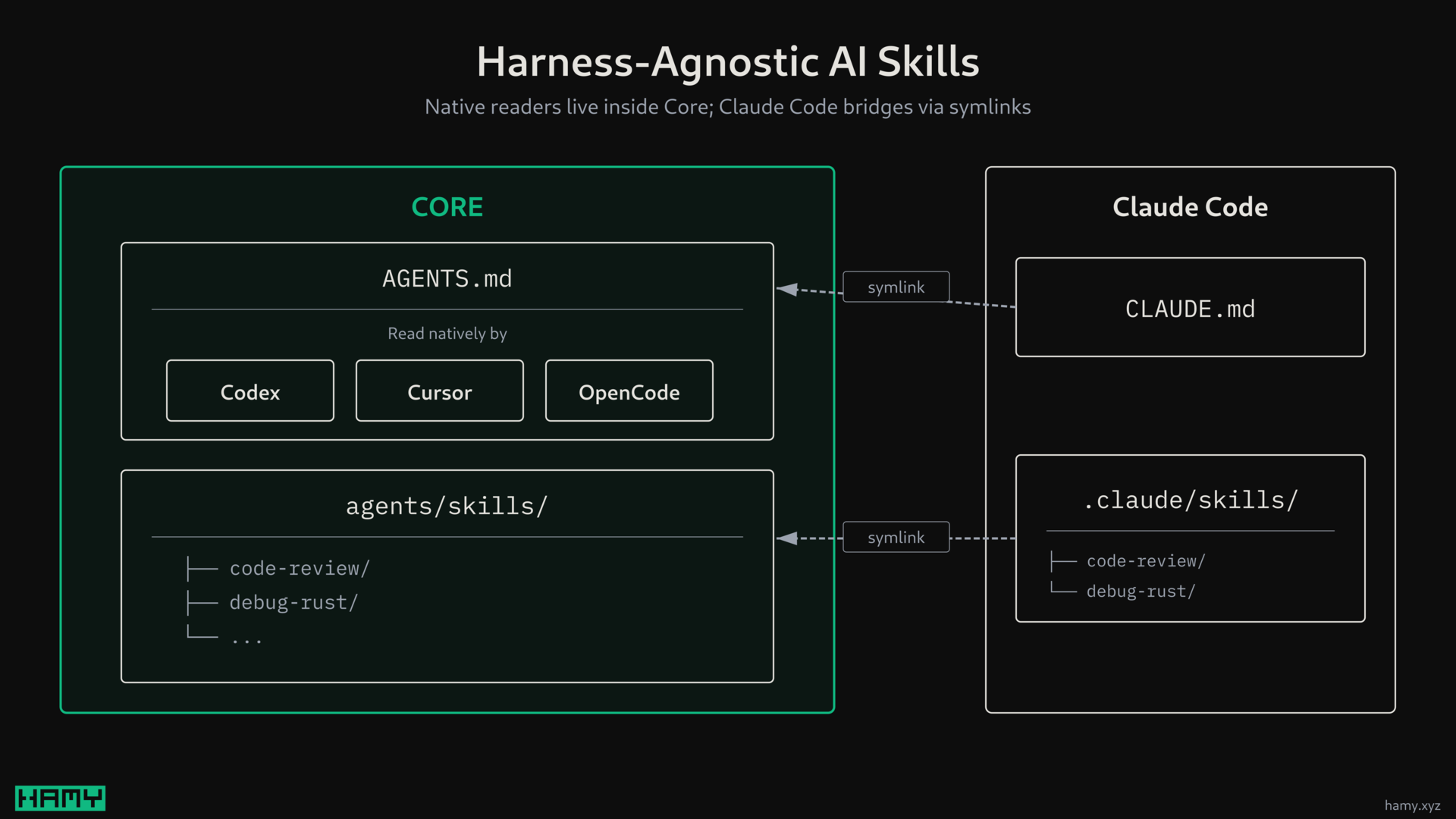Click the .claude/skills/ heading
The height and width of the screenshot is (819, 1456).
point(1191,500)
